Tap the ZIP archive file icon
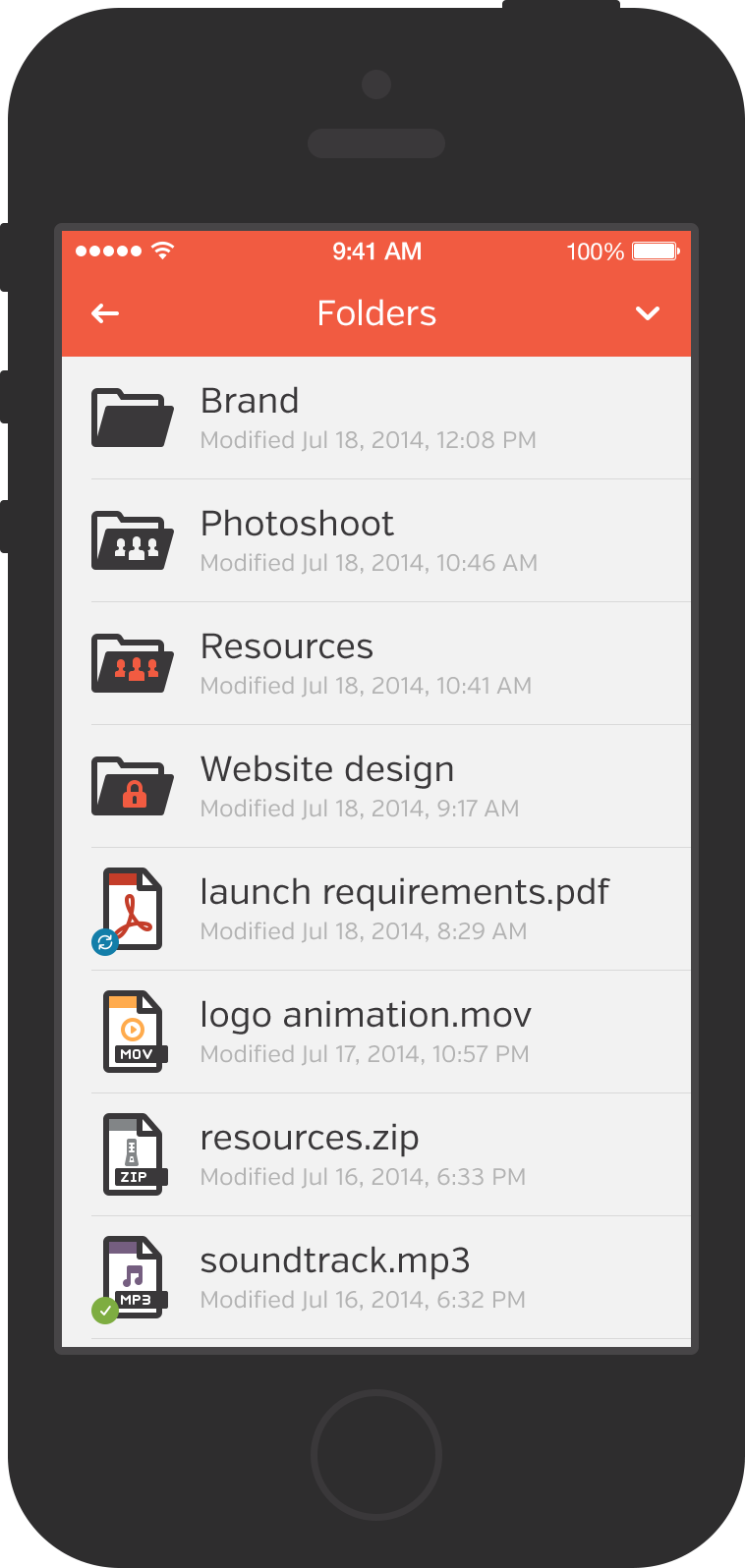Screen dimensions: 745x1568 pyautogui.click(x=134, y=1153)
